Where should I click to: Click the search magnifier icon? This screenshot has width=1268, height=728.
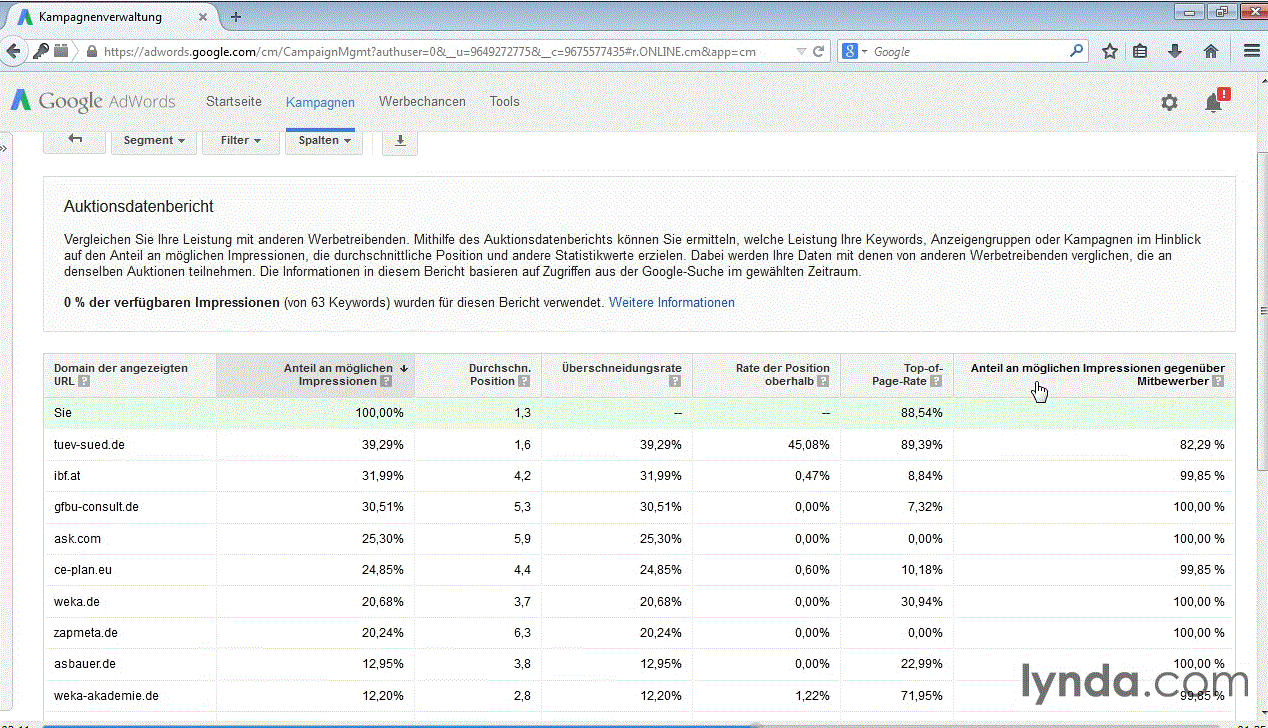click(x=1076, y=51)
